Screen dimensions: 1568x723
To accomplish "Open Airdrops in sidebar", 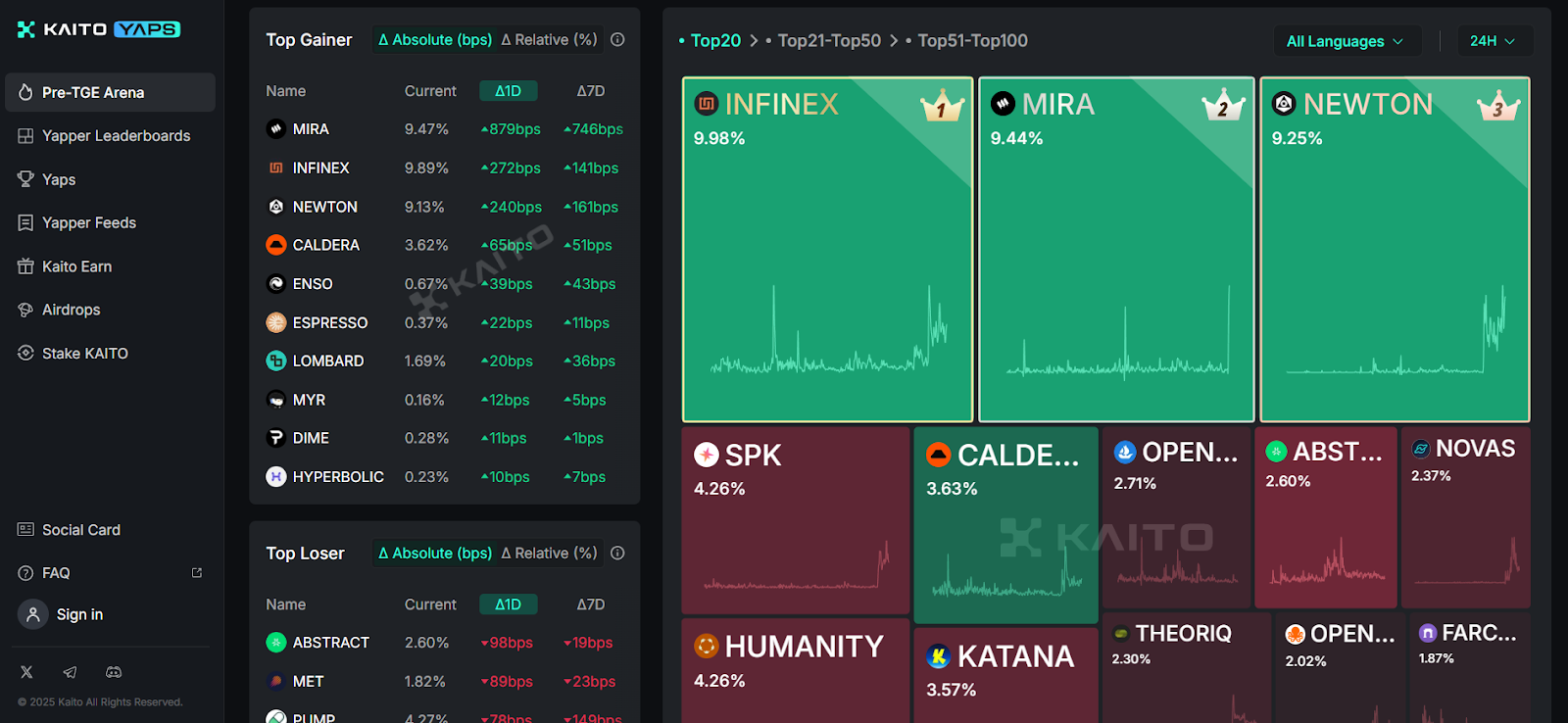I will coord(110,310).
